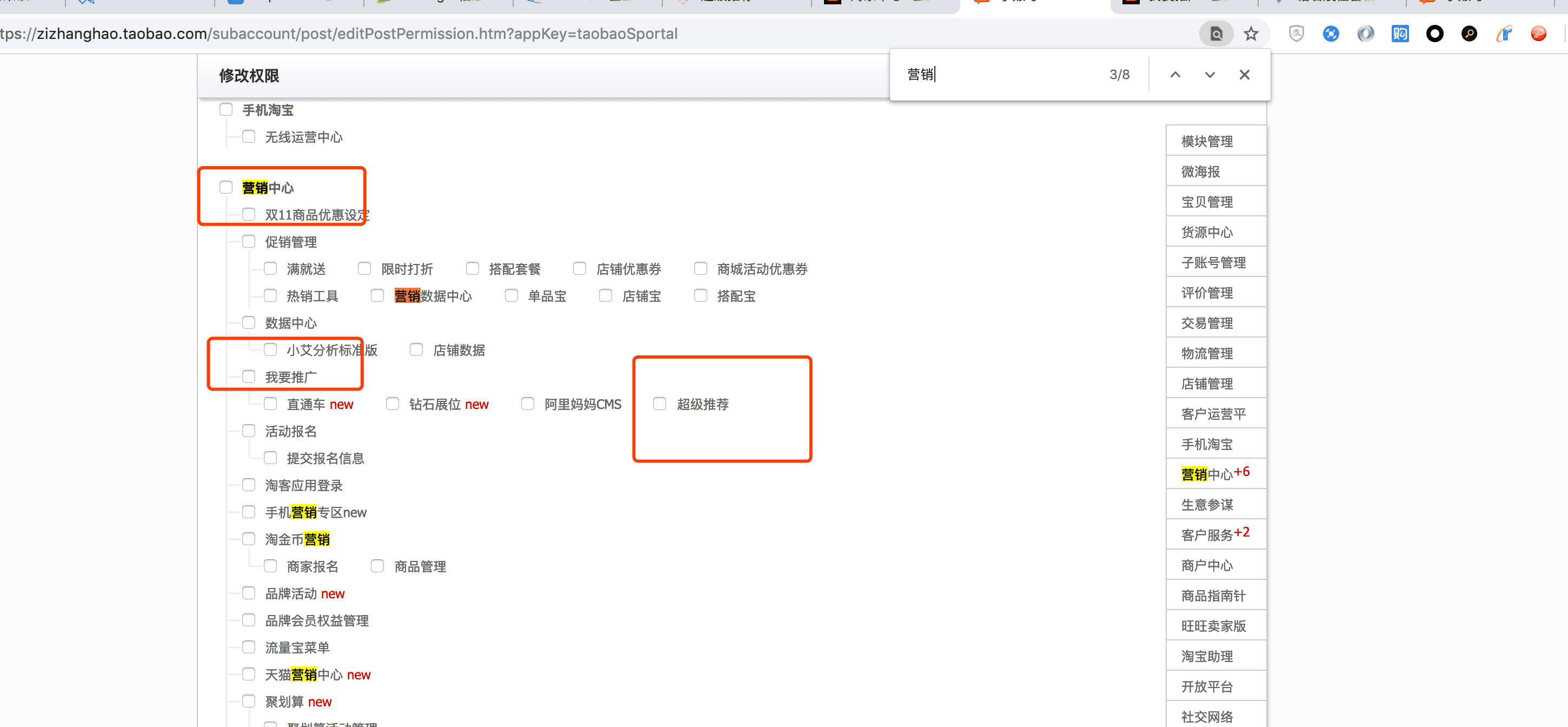Check the 活动报名 checkbox
1568x727 pixels.
point(248,431)
